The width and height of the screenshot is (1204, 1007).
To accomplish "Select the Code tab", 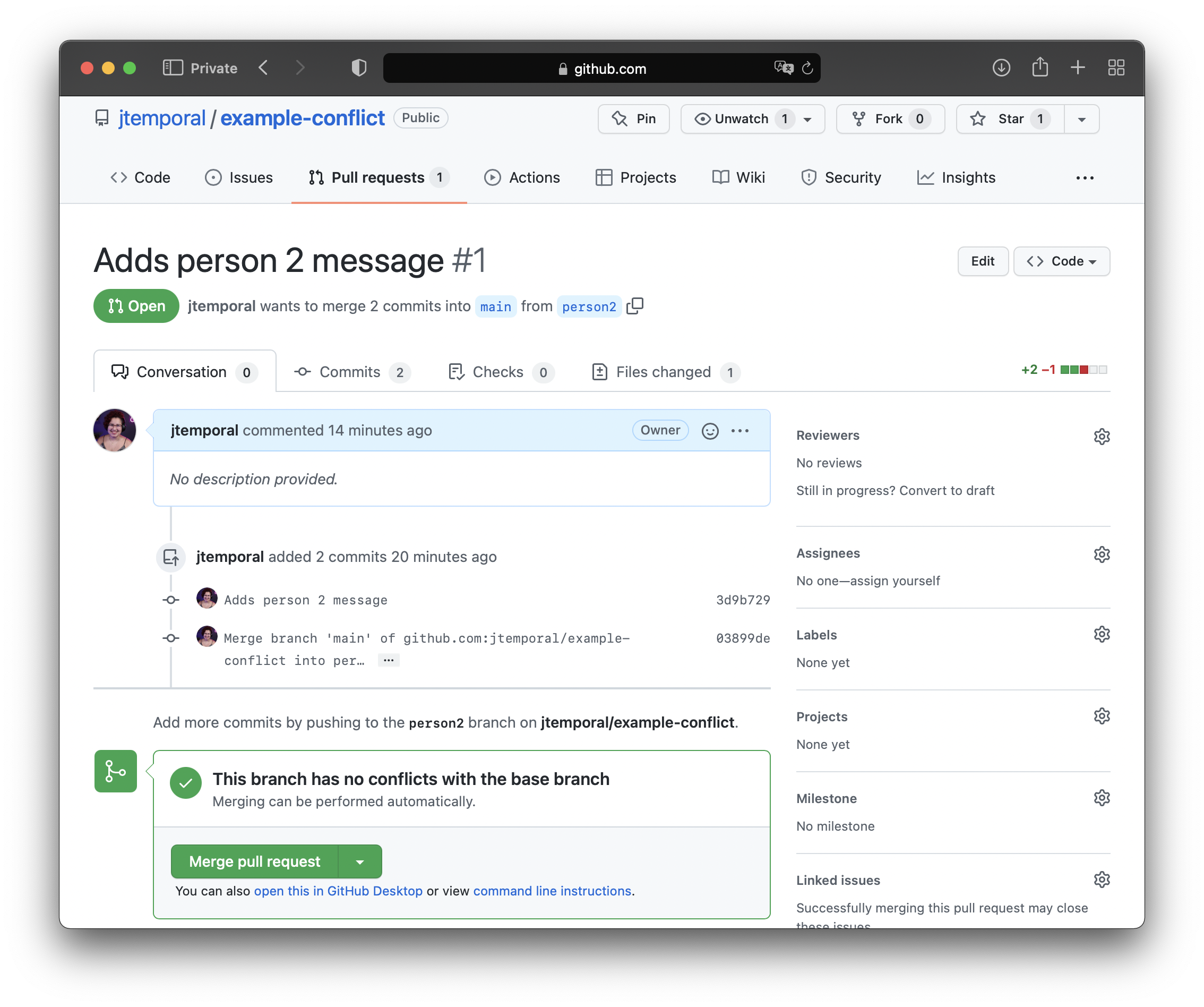I will point(140,178).
